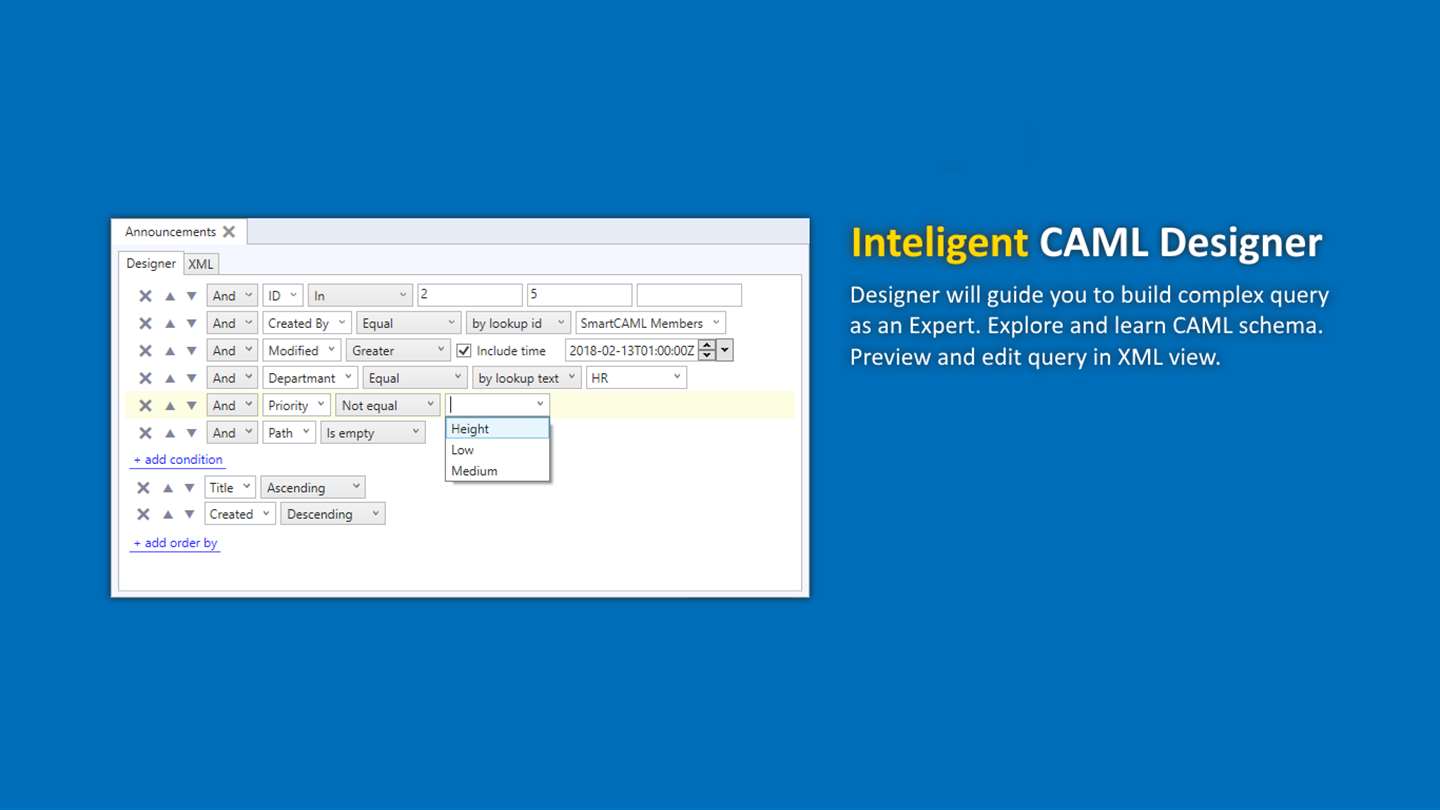The width and height of the screenshot is (1440, 810).
Task: Open the Greater operator dropdown
Action: coord(398,351)
